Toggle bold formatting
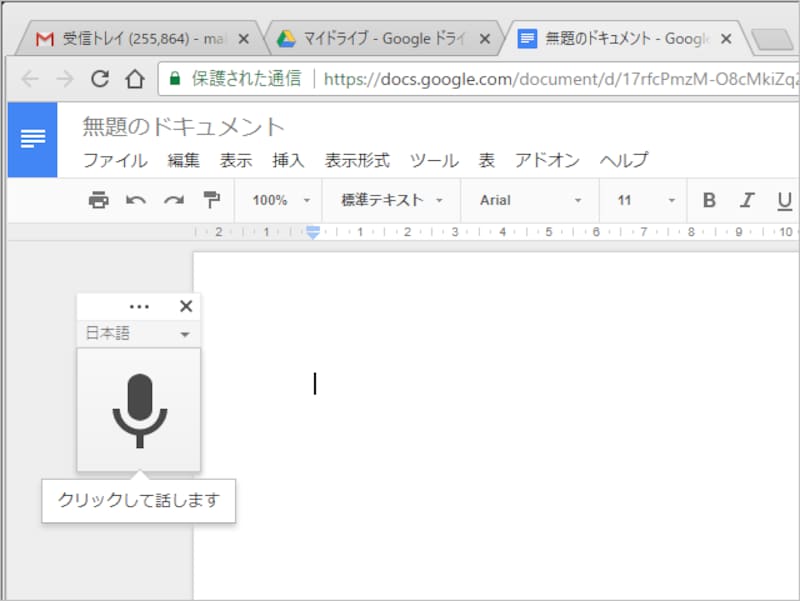Screen dimensions: 800x601 pos(709,200)
